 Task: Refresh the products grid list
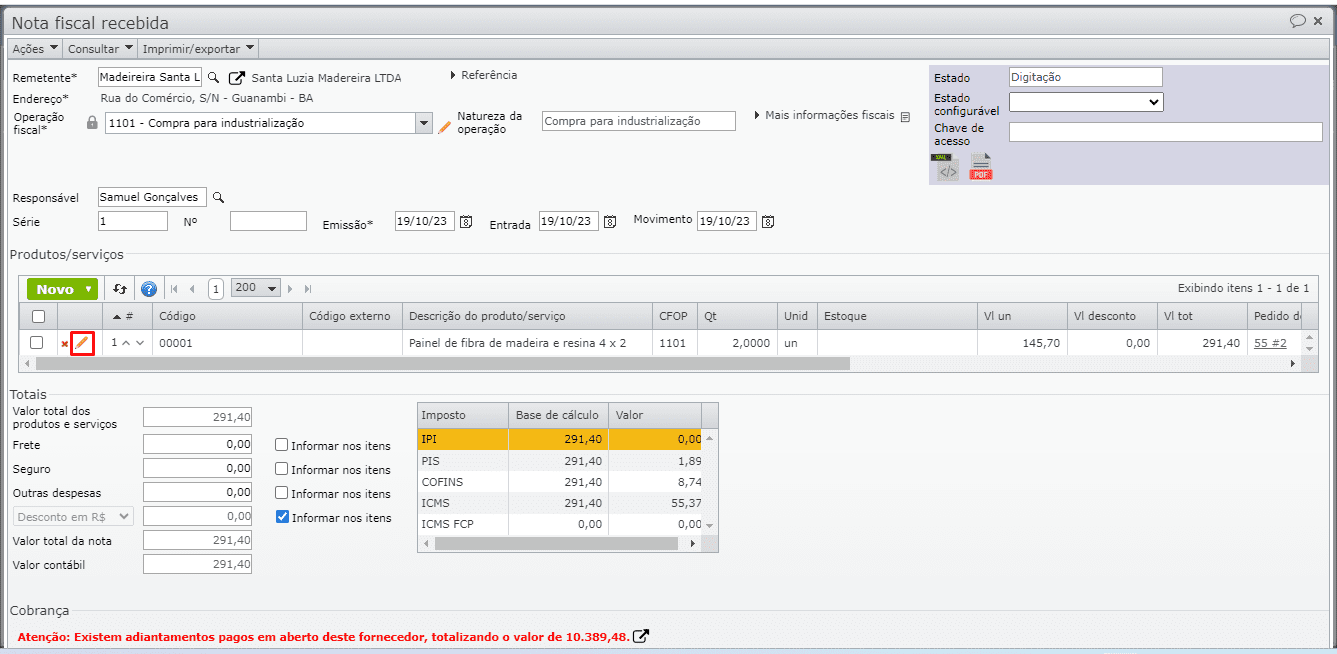click(120, 289)
